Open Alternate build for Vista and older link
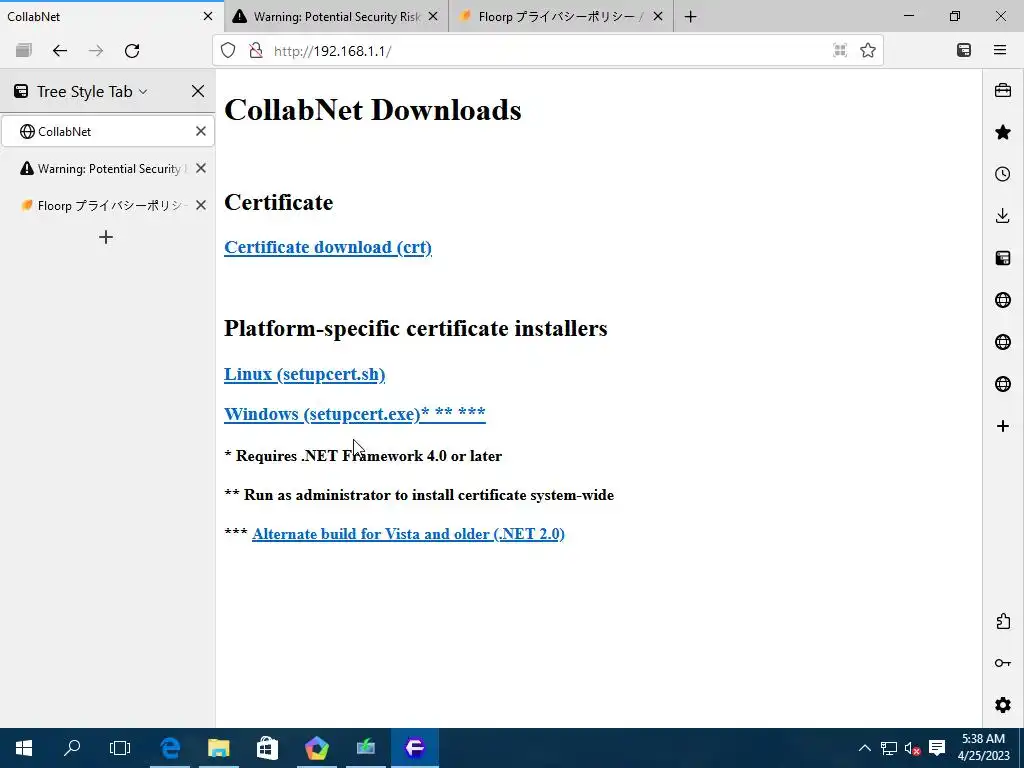The height and width of the screenshot is (768, 1024). (x=408, y=534)
